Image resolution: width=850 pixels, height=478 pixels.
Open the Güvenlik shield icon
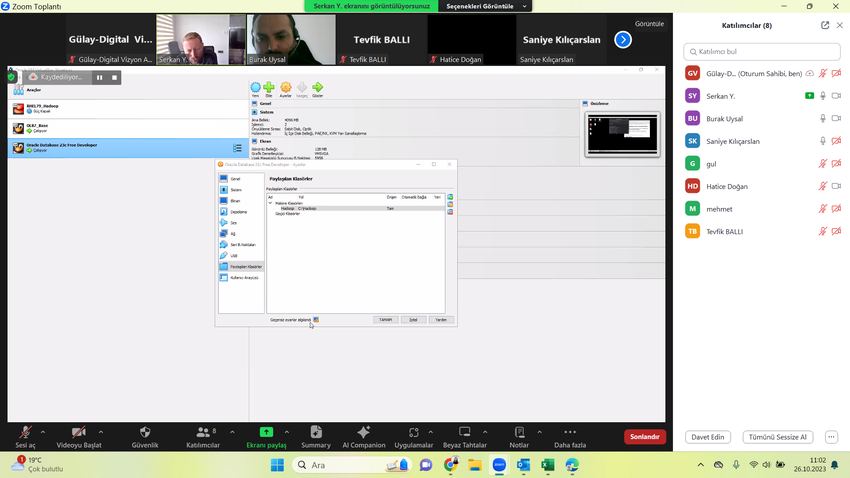pyautogui.click(x=145, y=432)
